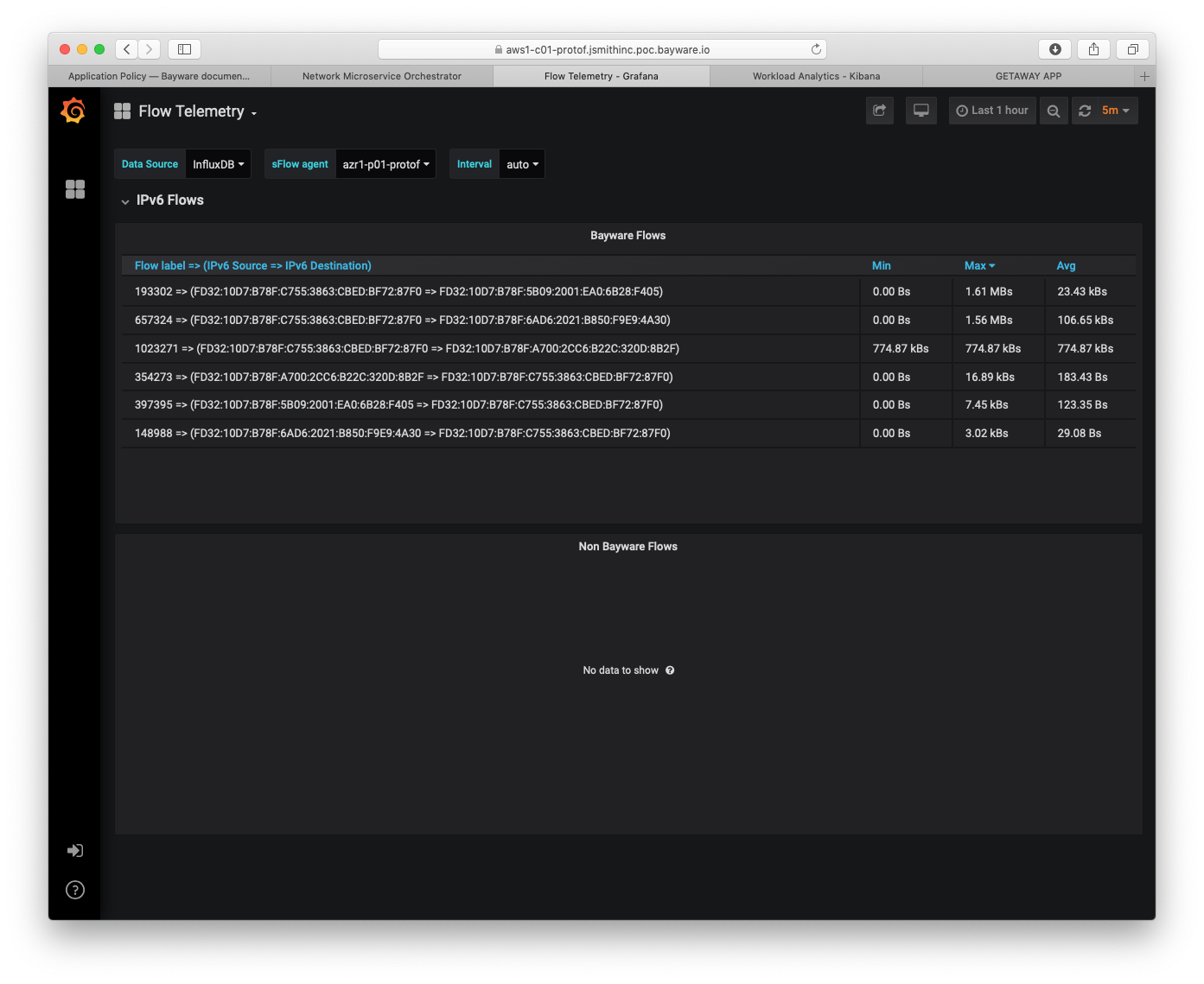The image size is (1204, 984).
Task: Switch to Workload Analytics - Kibana tab
Action: click(x=817, y=76)
